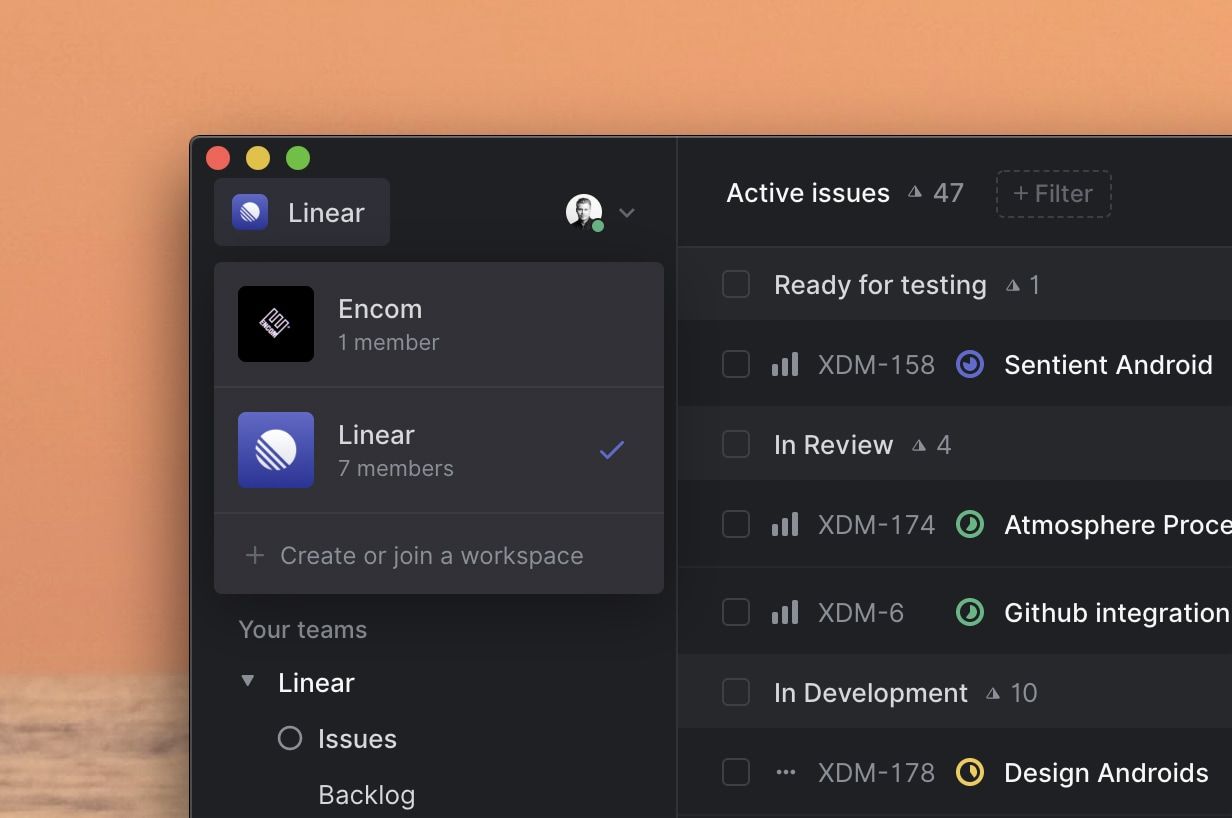Click the Linear logo in workspace button

tap(250, 212)
